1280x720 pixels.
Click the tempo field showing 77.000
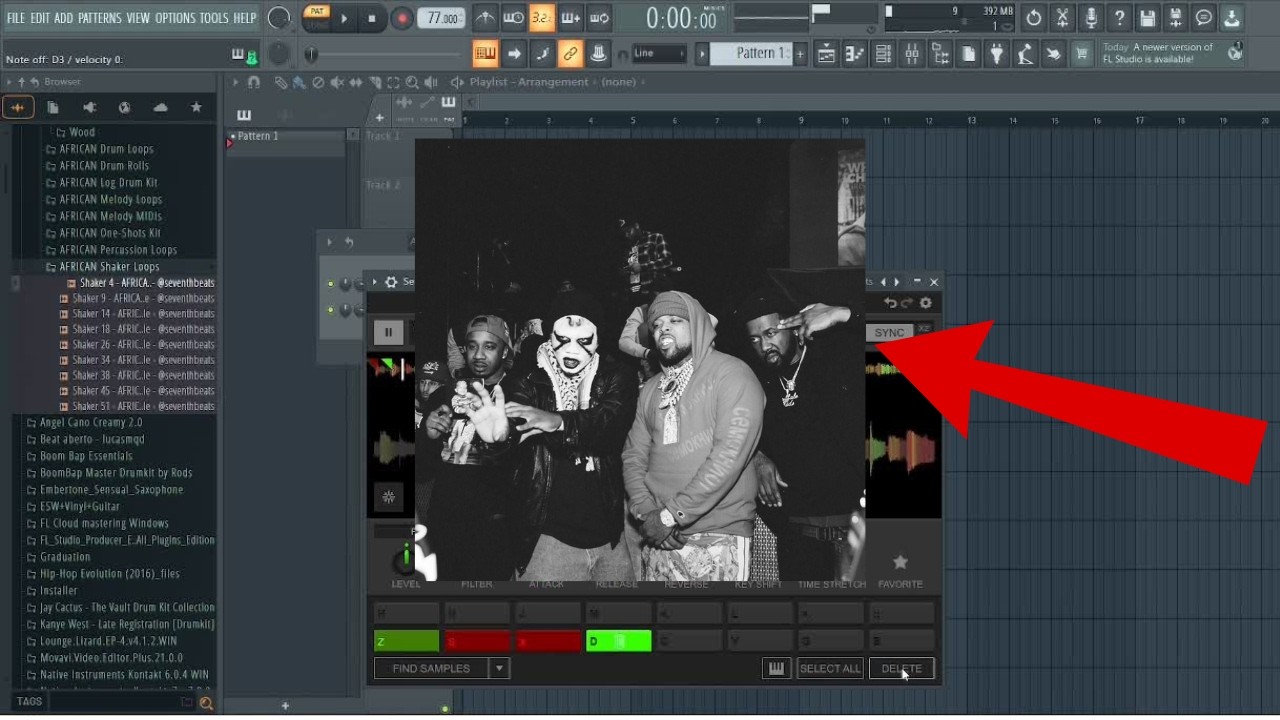pyautogui.click(x=441, y=18)
